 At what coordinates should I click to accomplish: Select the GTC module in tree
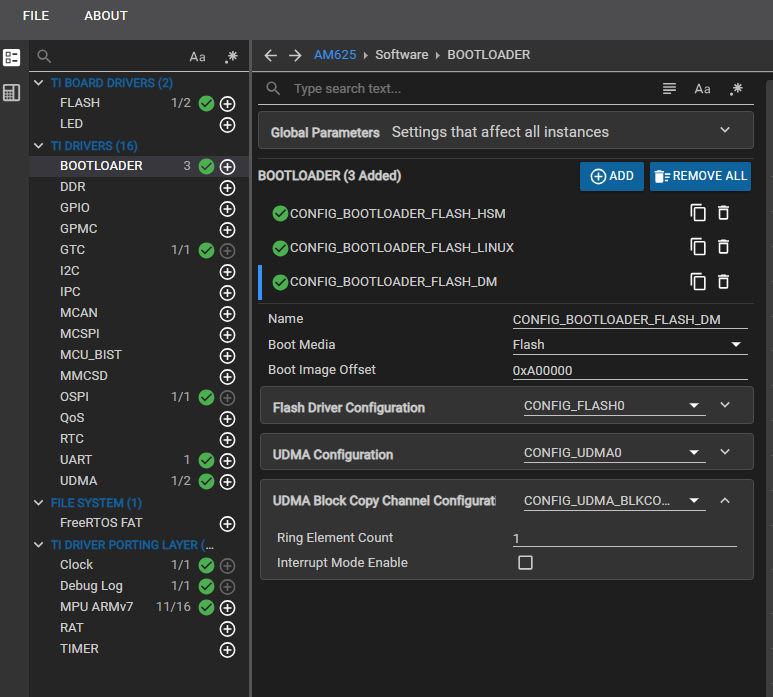tap(72, 250)
